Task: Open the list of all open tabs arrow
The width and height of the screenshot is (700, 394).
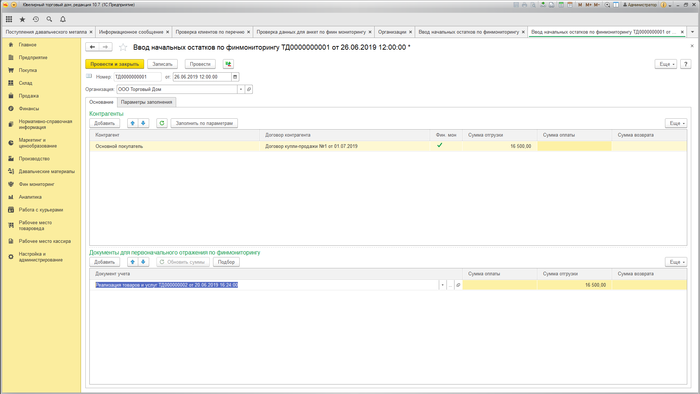Action: [692, 32]
